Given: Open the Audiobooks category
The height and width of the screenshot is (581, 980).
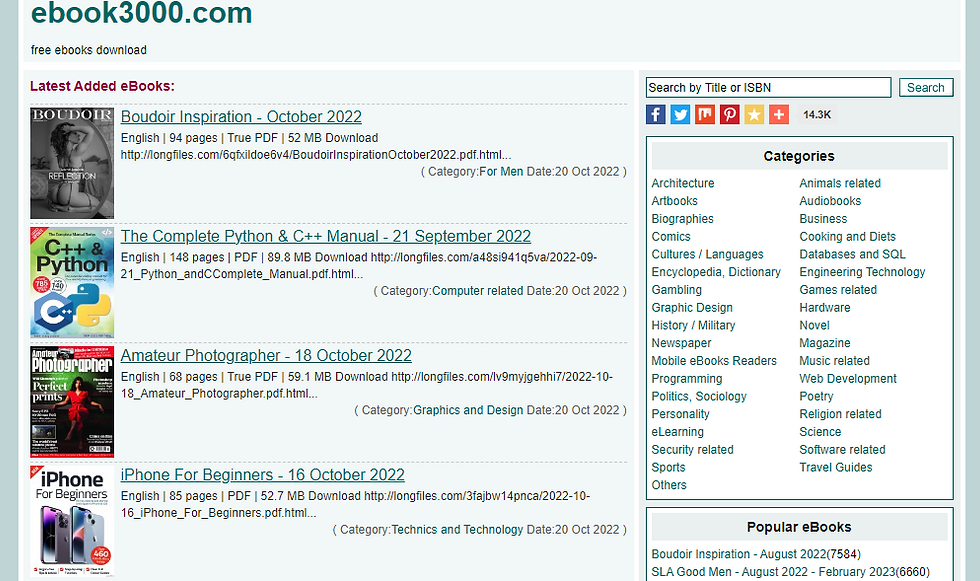Looking at the screenshot, I should pyautogui.click(x=830, y=201).
